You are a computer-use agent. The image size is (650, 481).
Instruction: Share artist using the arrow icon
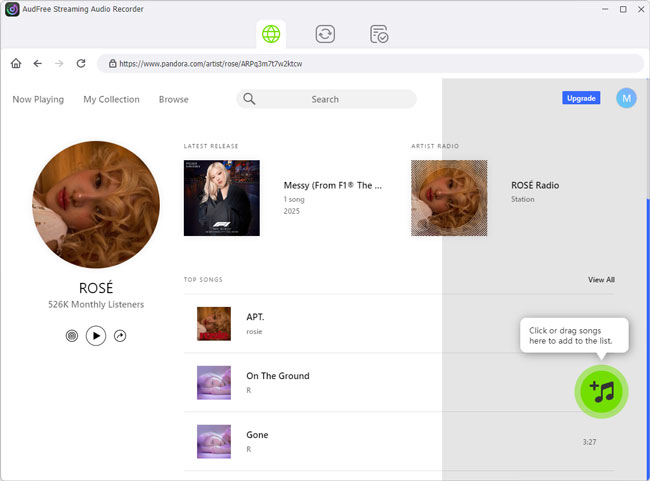pyautogui.click(x=120, y=336)
